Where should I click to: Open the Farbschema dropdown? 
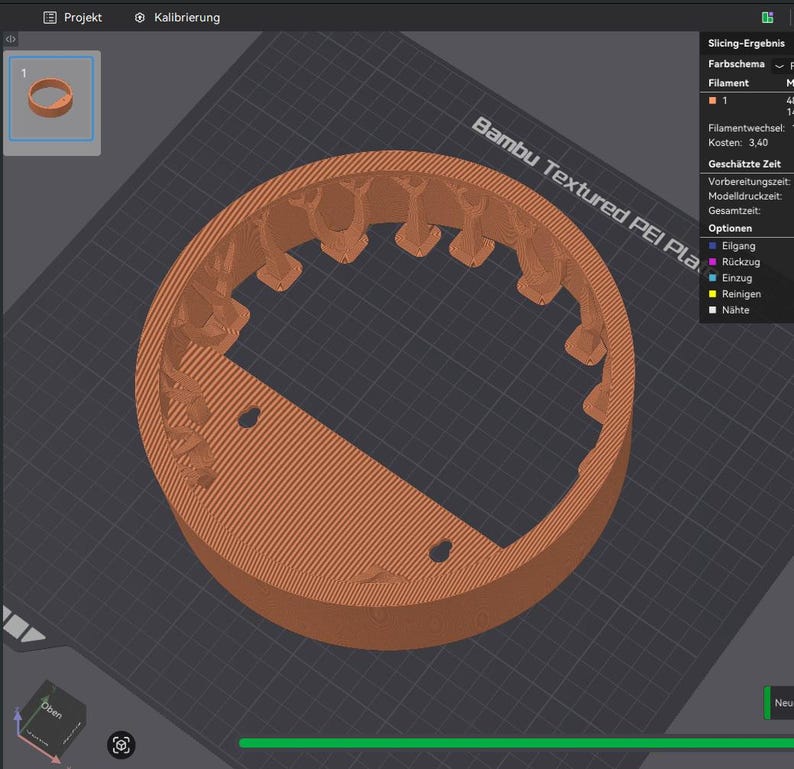click(779, 66)
